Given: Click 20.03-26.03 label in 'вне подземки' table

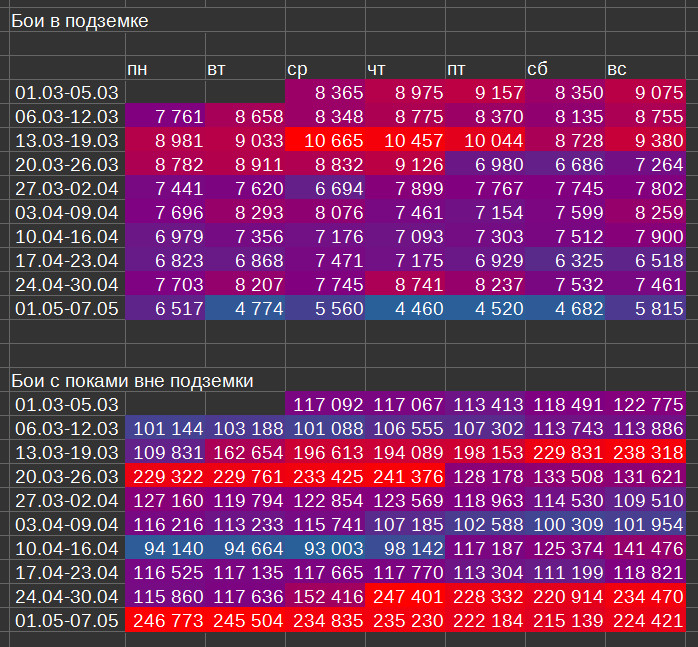Looking at the screenshot, I should point(68,477).
